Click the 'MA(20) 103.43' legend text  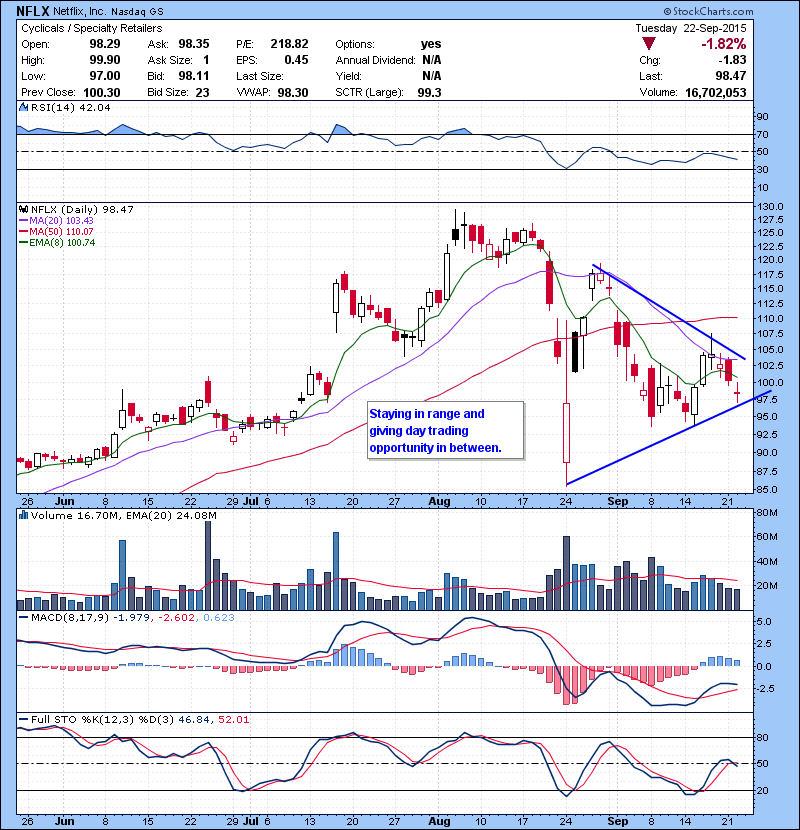pos(61,221)
